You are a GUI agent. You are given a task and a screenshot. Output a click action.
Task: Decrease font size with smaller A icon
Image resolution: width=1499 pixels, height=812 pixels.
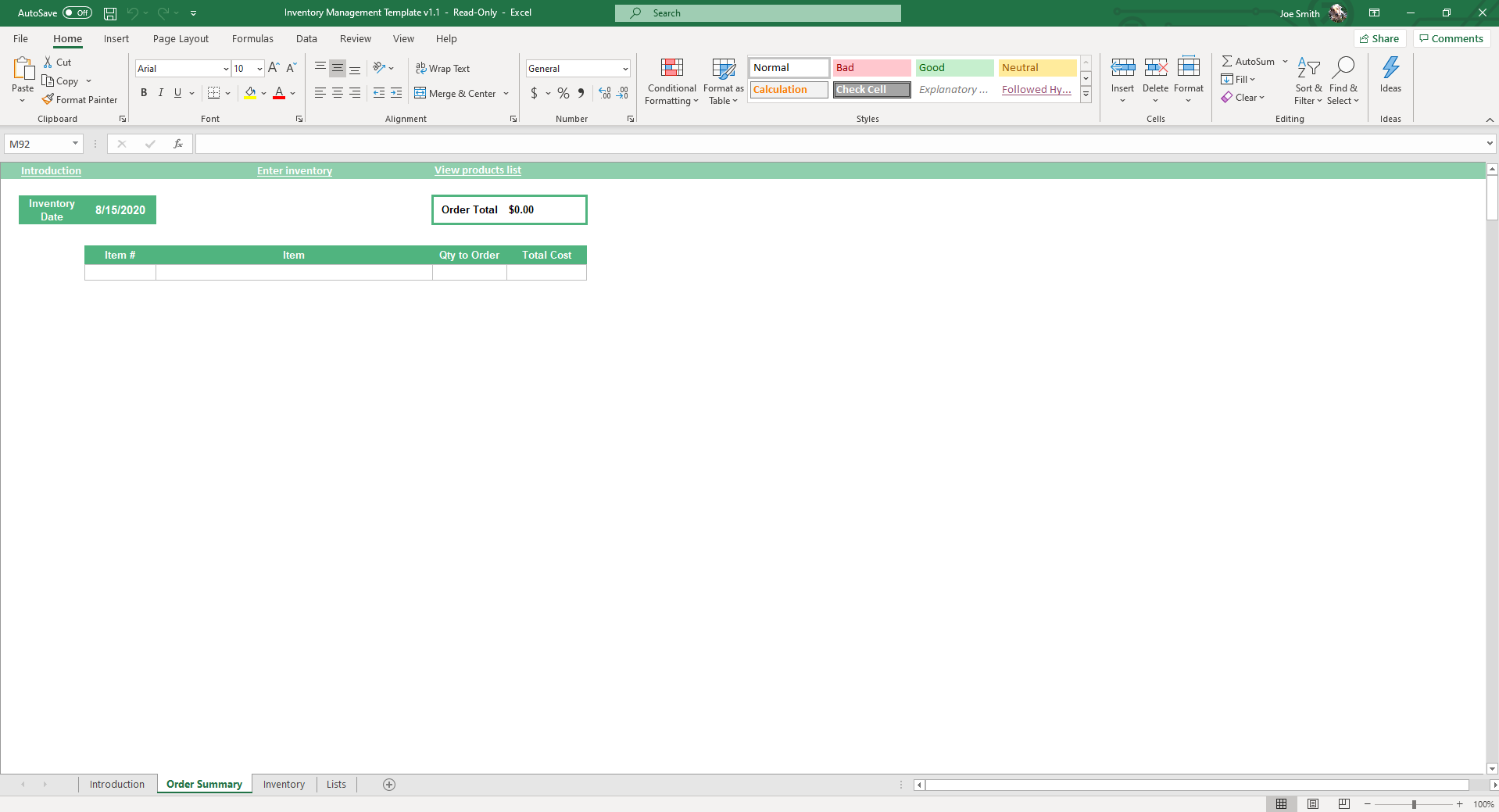pos(291,68)
